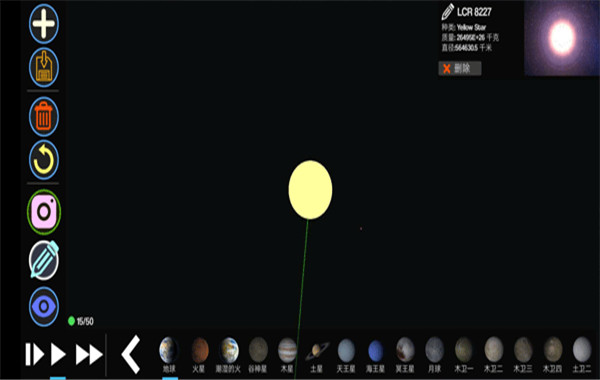Toggle the eye visibility icon
Image resolution: width=600 pixels, height=380 pixels.
[44, 307]
